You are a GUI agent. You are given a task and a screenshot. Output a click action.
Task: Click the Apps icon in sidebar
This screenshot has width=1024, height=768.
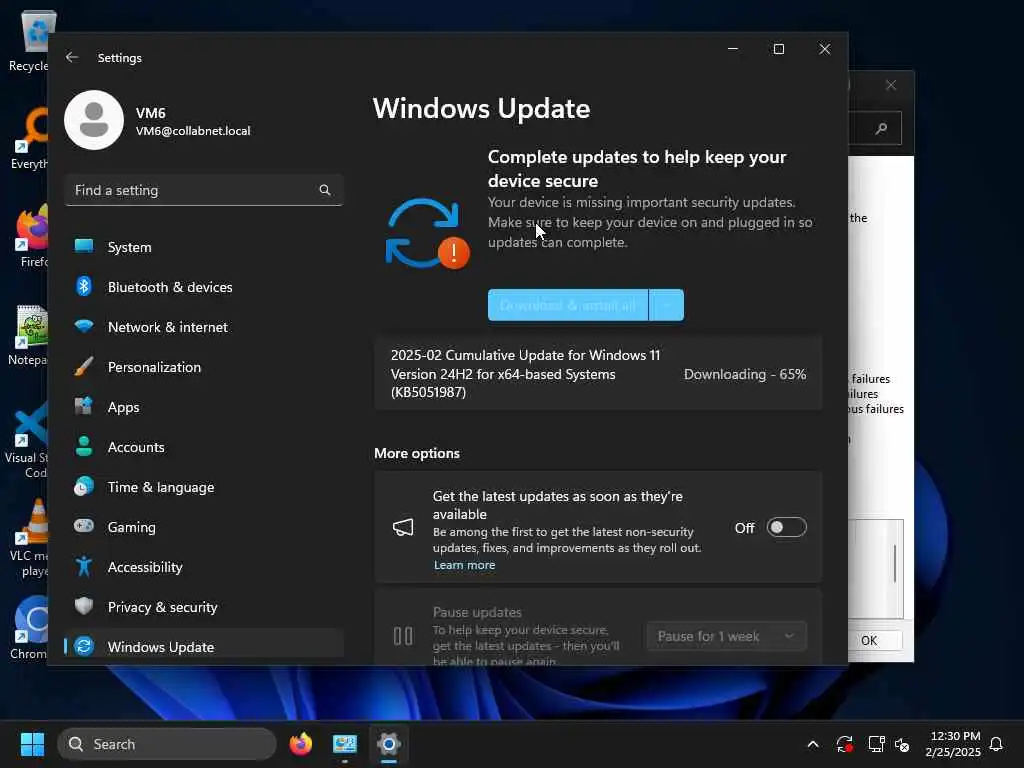tap(84, 406)
